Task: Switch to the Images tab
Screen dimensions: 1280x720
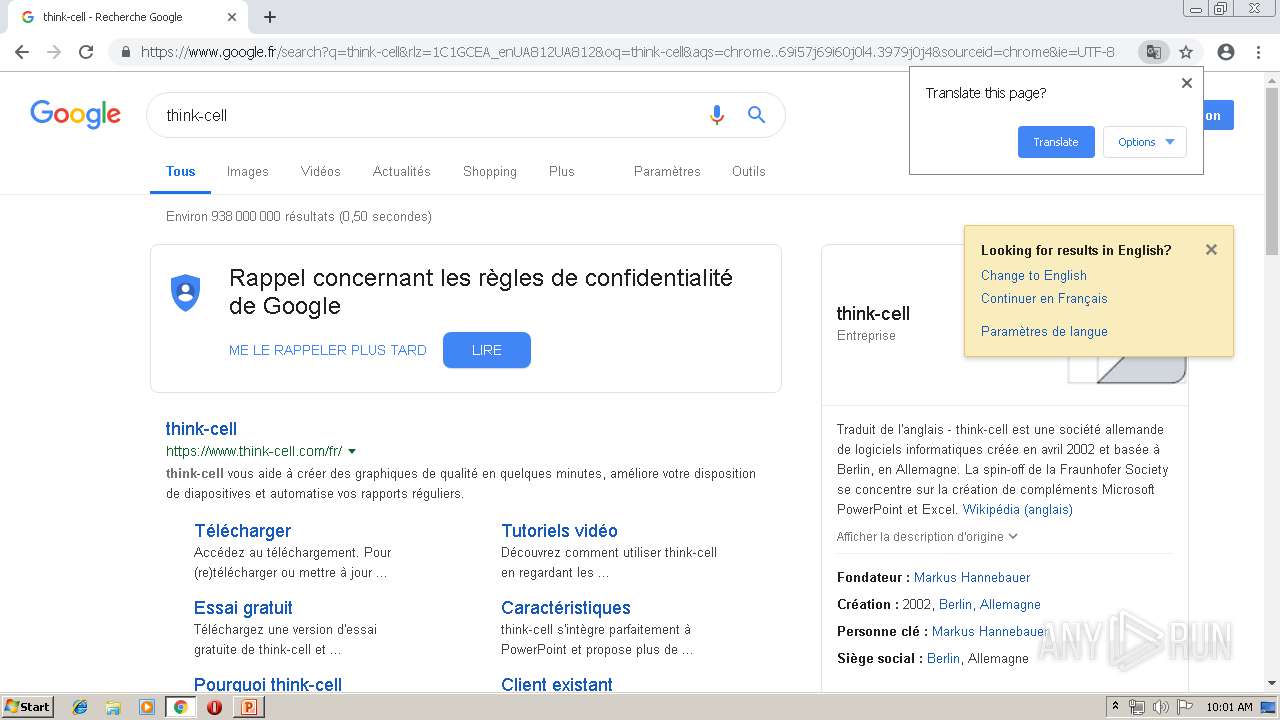Action: tap(247, 172)
